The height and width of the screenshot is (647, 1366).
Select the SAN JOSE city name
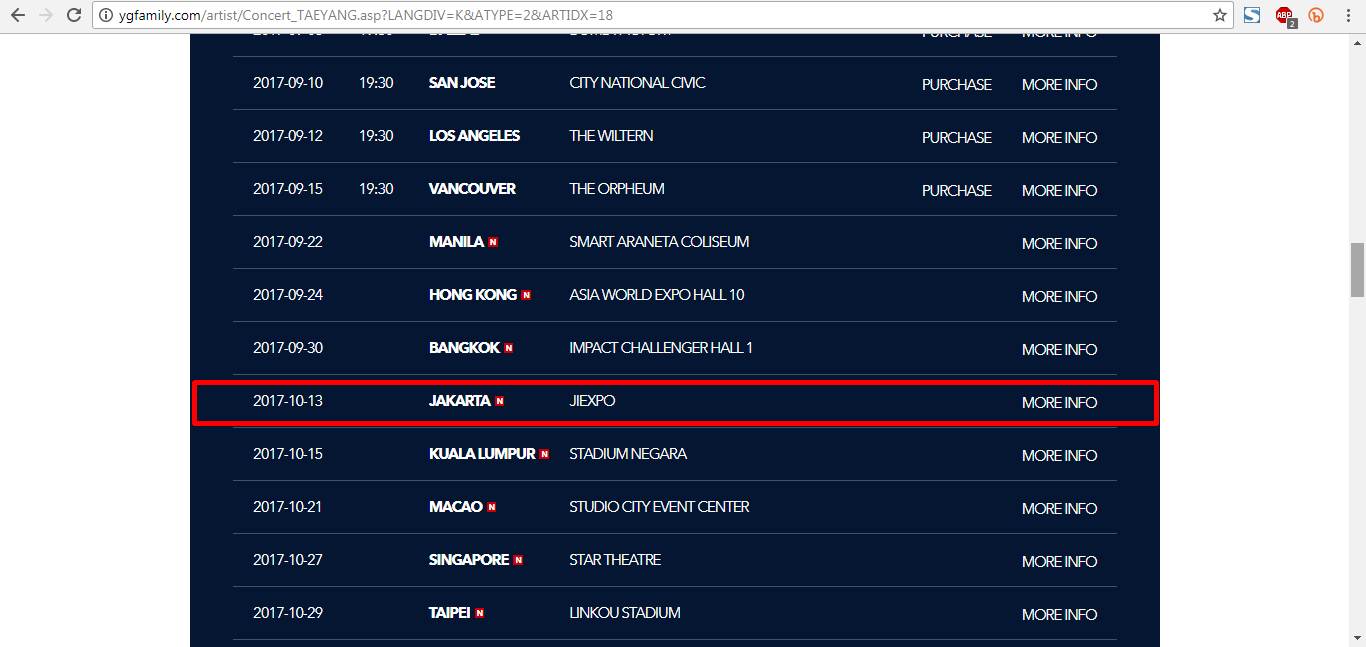(x=462, y=83)
